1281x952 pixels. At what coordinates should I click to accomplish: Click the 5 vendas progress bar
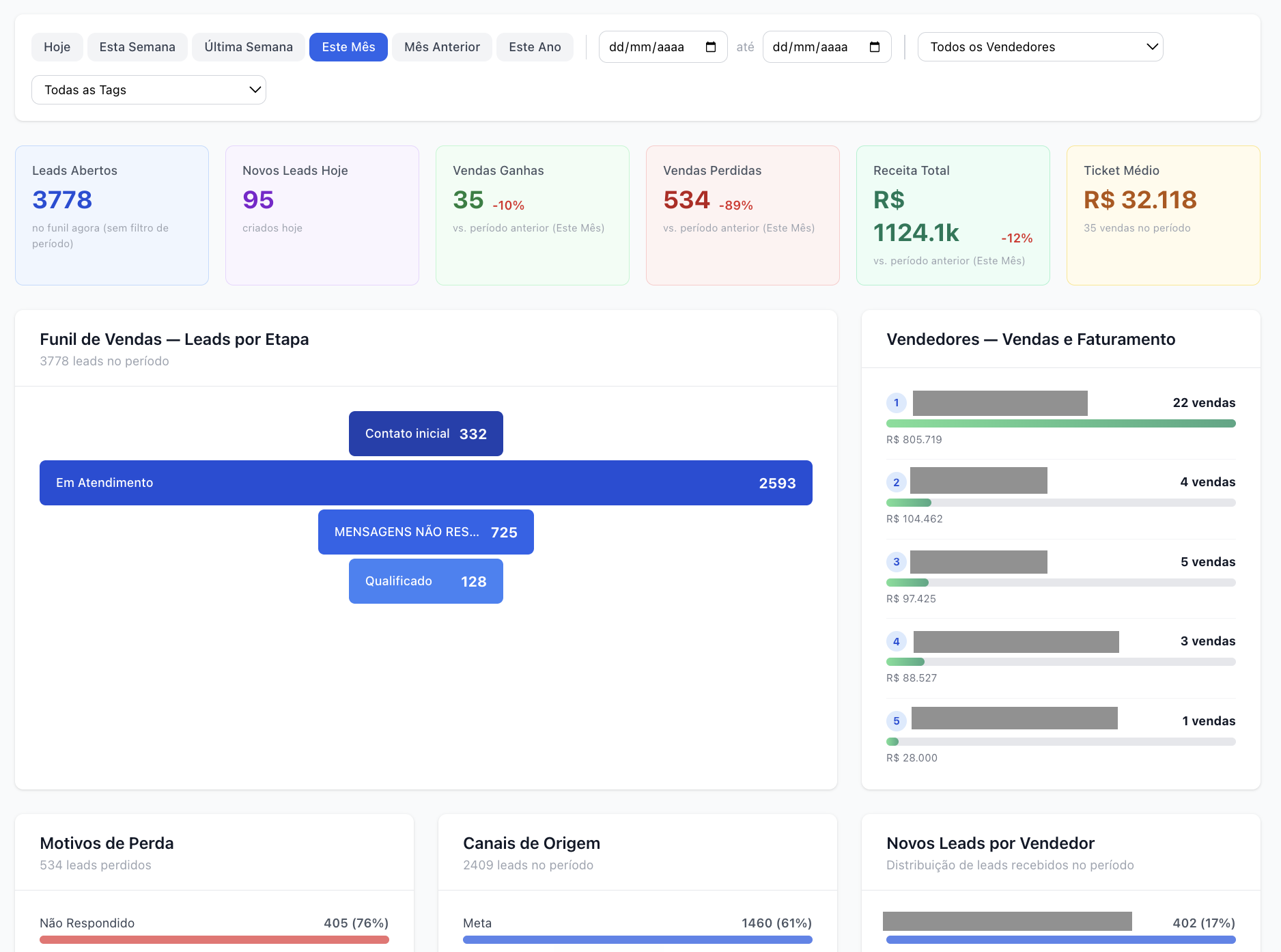[x=1061, y=583]
